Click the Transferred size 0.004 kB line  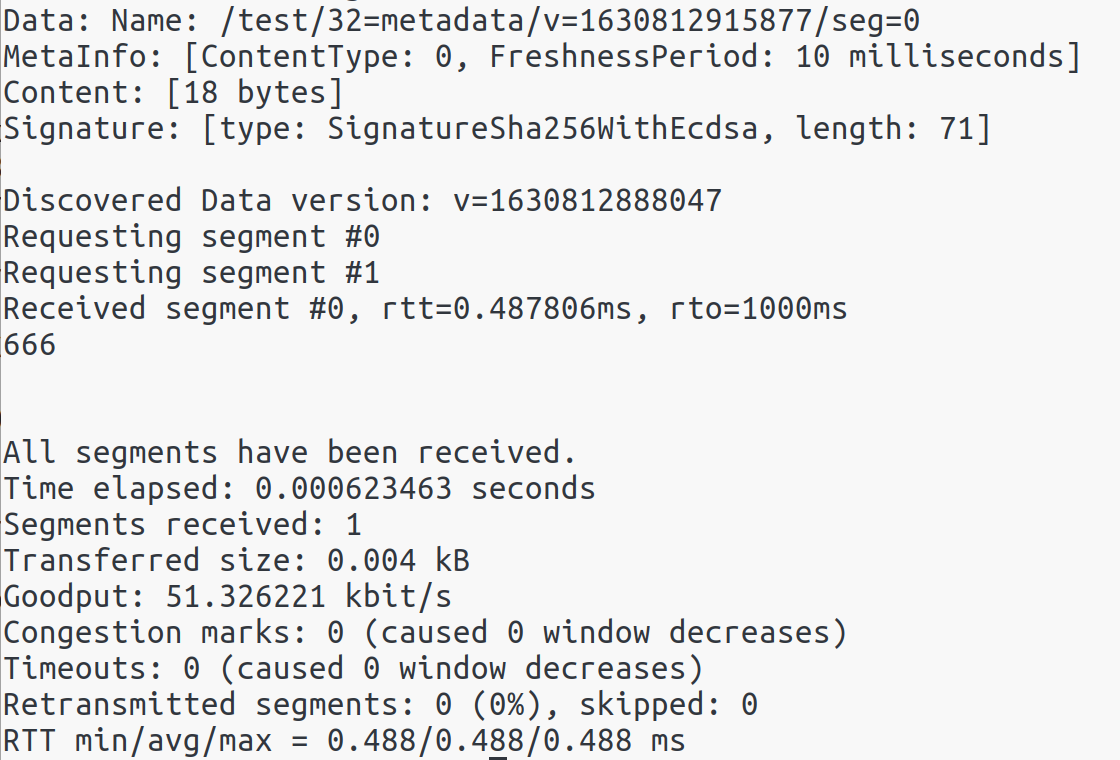pyautogui.click(x=236, y=561)
